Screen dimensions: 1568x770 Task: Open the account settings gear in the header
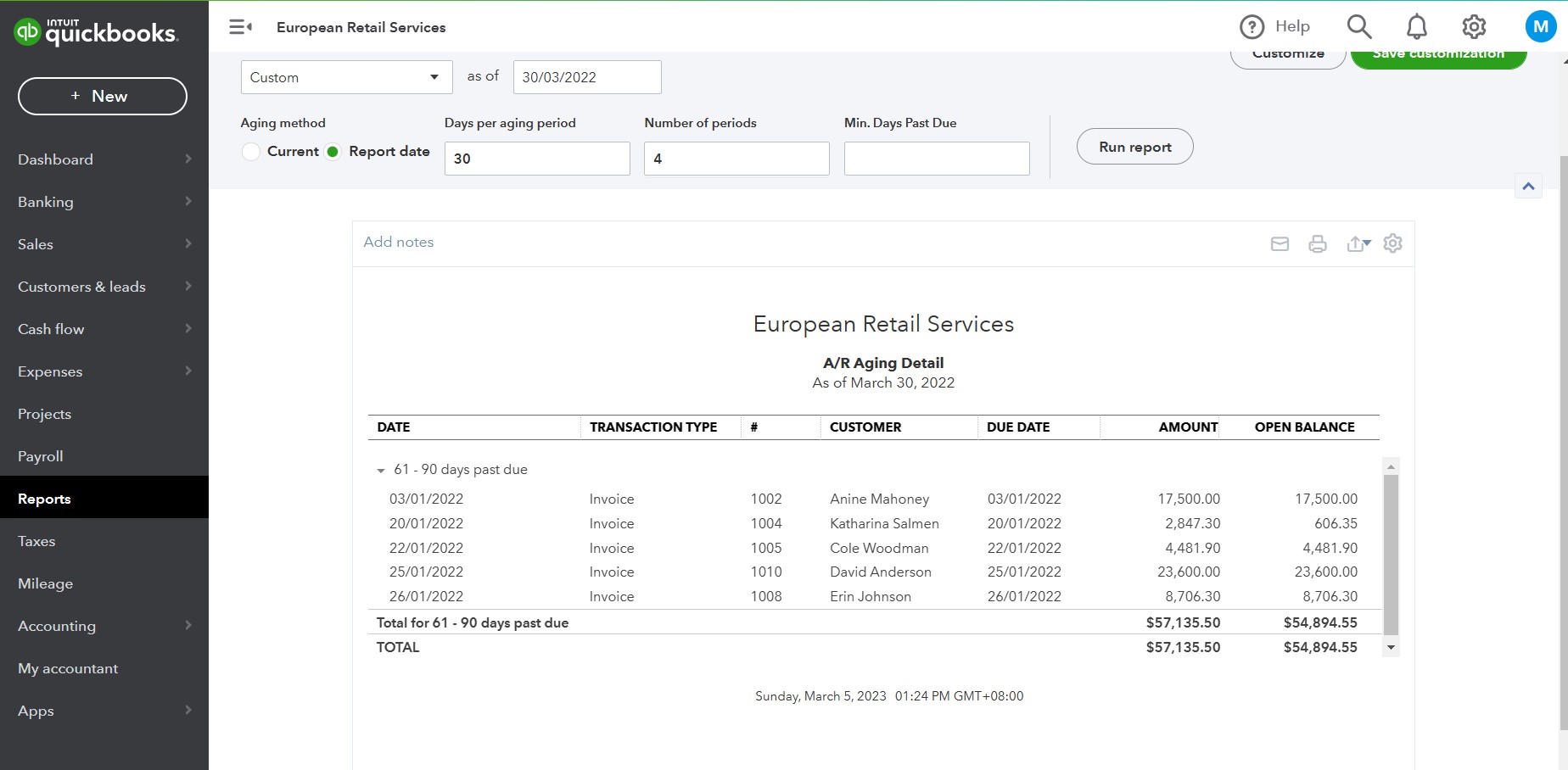[x=1474, y=27]
